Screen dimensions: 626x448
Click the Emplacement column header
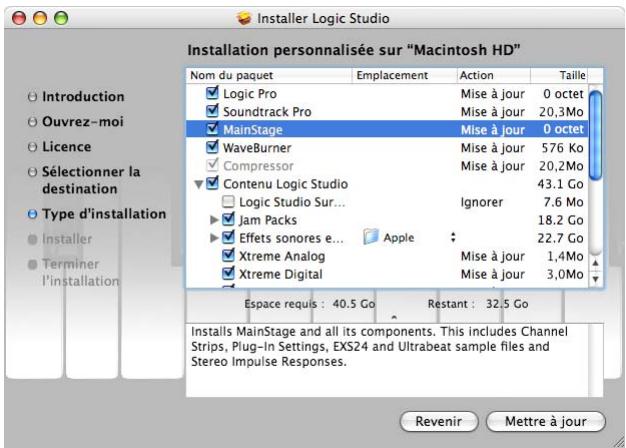(404, 75)
